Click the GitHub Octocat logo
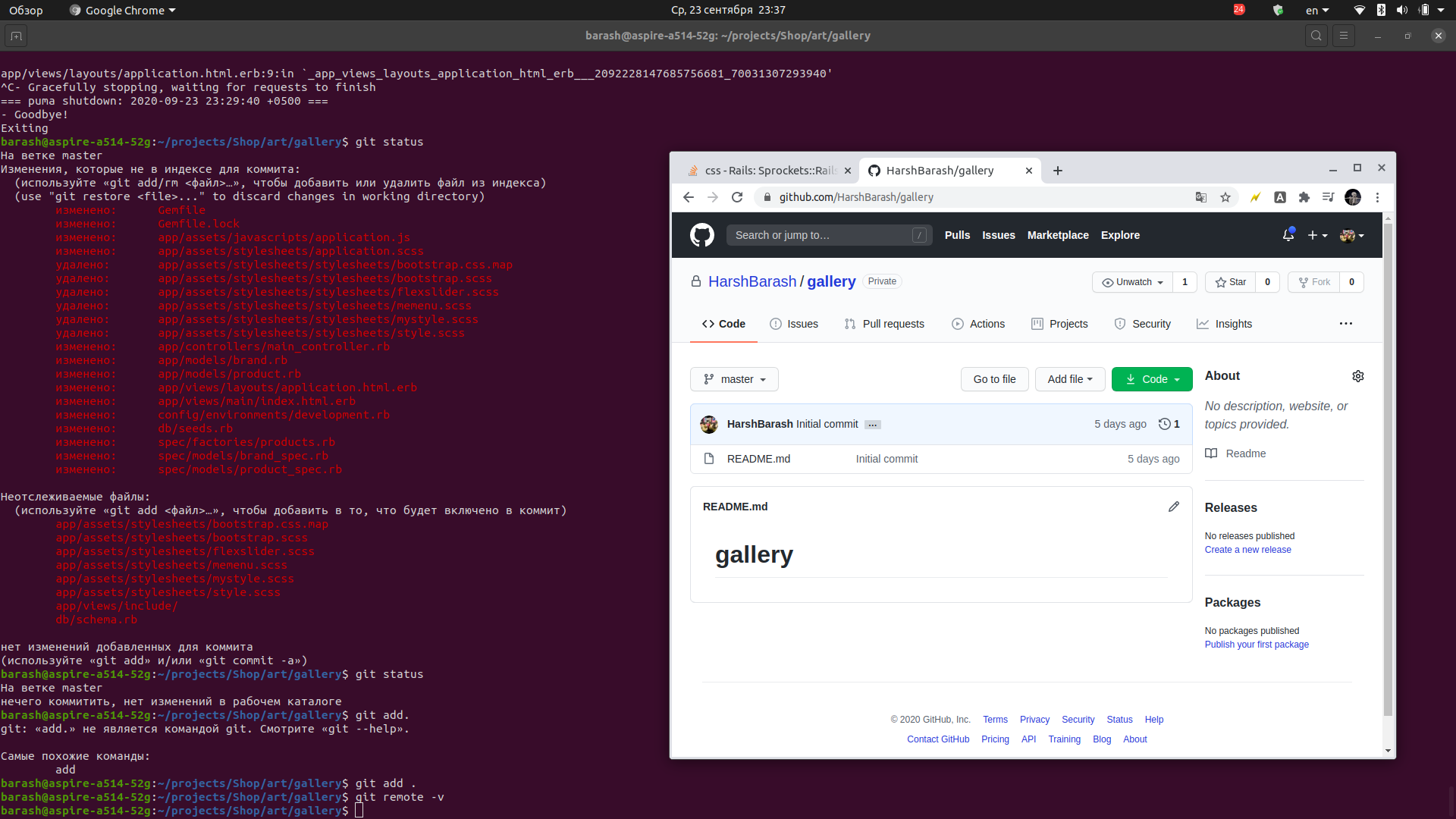 (x=701, y=235)
